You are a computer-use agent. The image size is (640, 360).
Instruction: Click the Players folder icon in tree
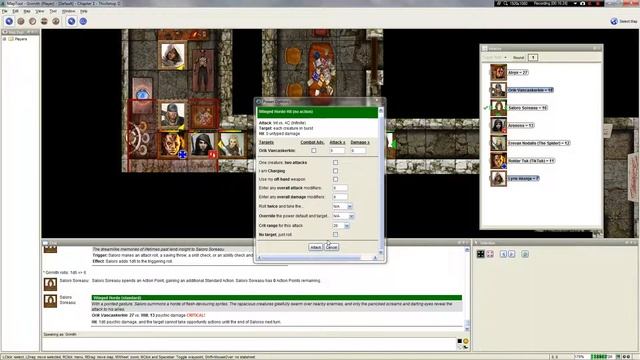point(11,39)
